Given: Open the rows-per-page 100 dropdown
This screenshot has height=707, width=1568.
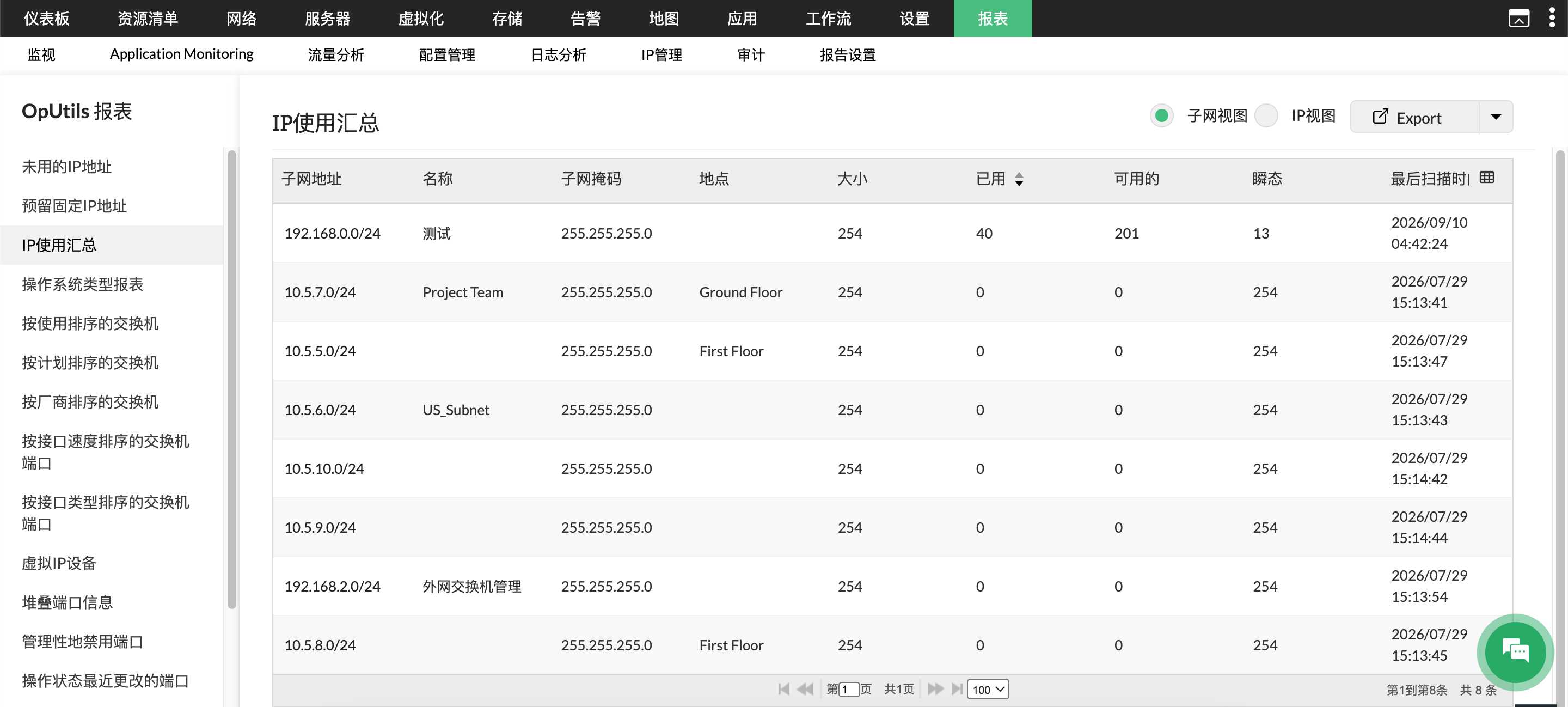Looking at the screenshot, I should tap(987, 688).
